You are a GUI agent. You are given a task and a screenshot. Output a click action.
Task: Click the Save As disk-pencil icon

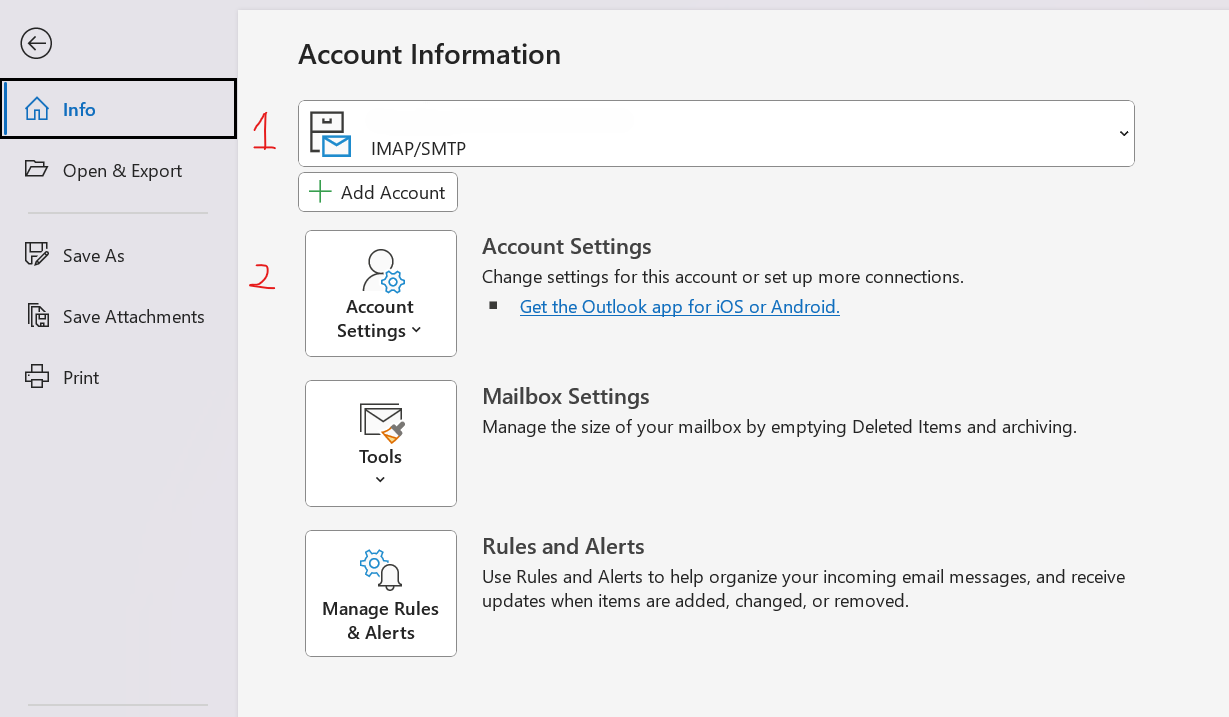click(x=37, y=254)
